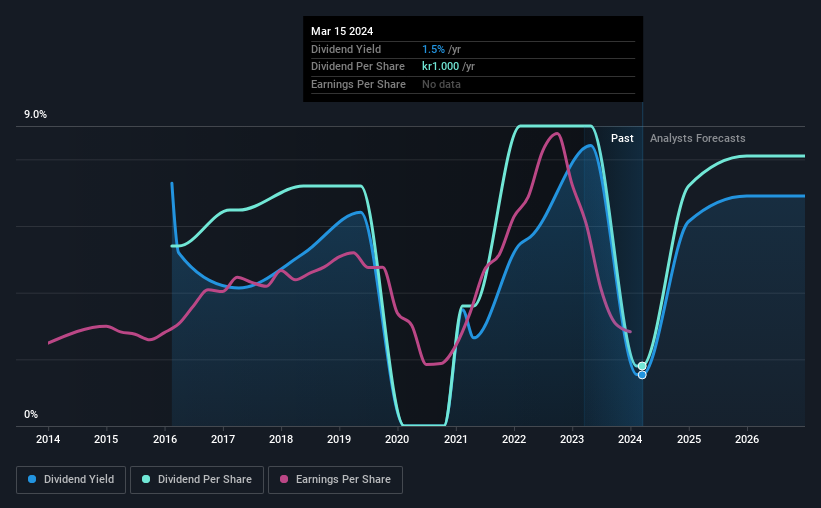Click the 9.0% y-axis label
Image resolution: width=821 pixels, height=508 pixels.
(36, 115)
